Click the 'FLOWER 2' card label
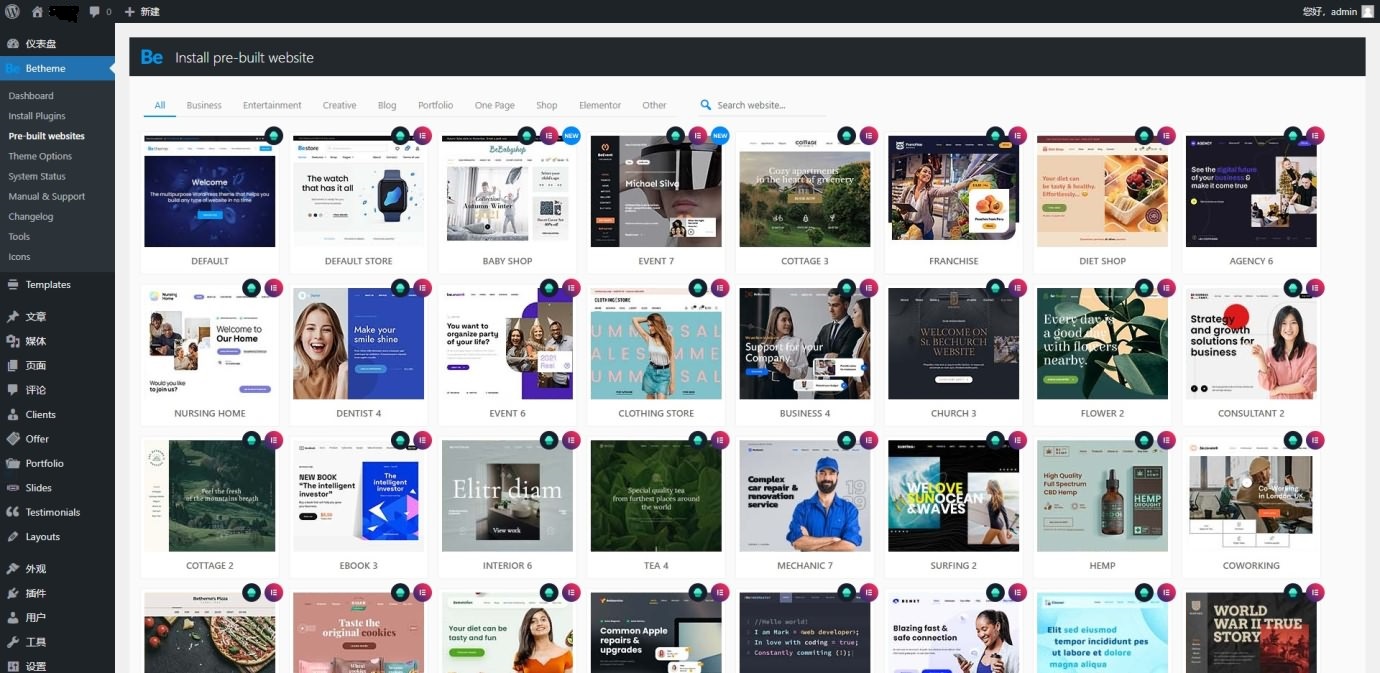 (x=1102, y=413)
